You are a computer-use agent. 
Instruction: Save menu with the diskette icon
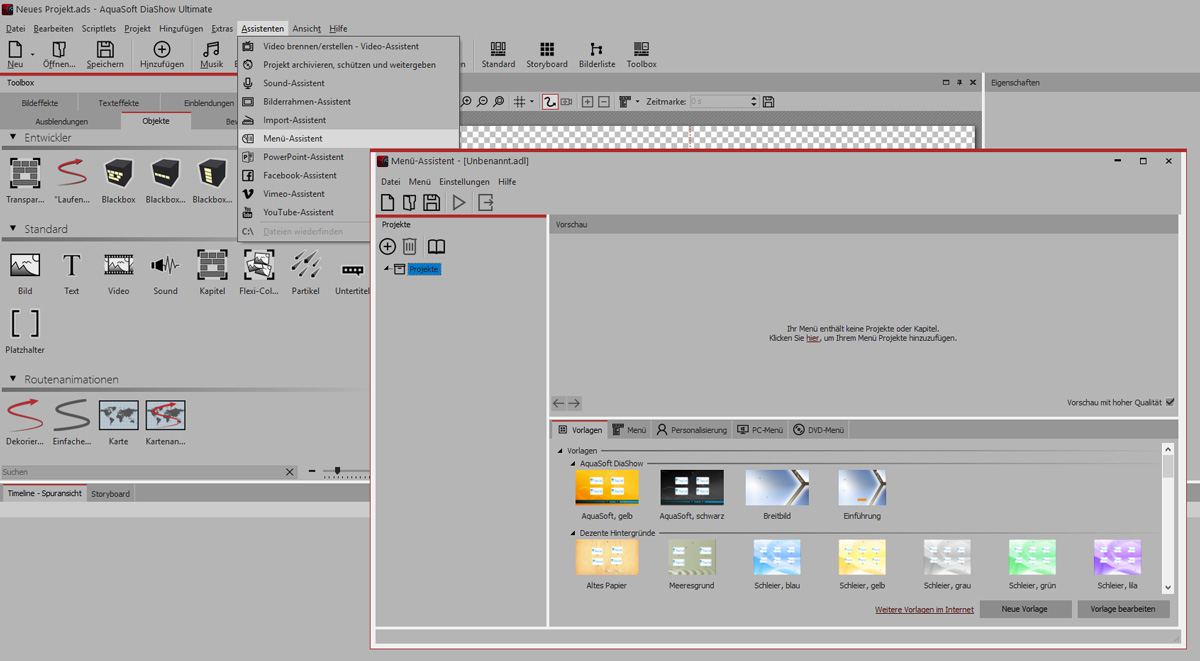click(431, 203)
